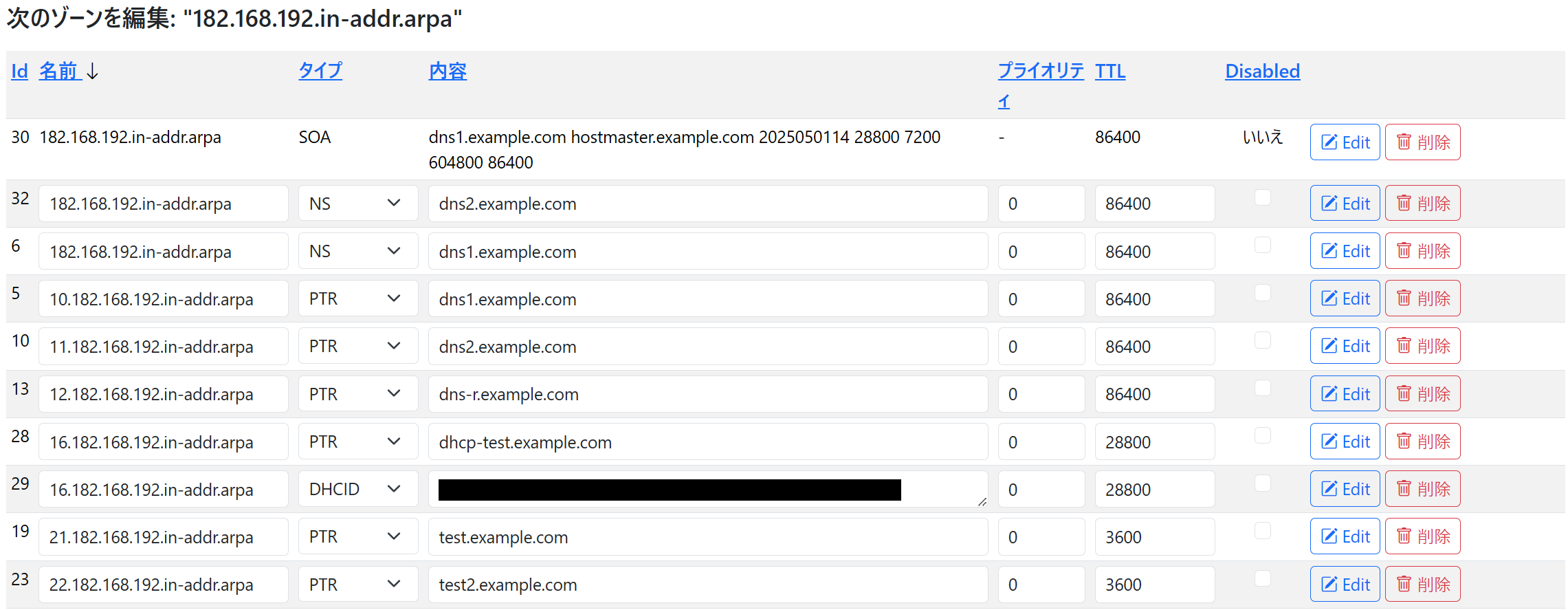Open type dropdown for 11.182.168.192 record

point(358,346)
